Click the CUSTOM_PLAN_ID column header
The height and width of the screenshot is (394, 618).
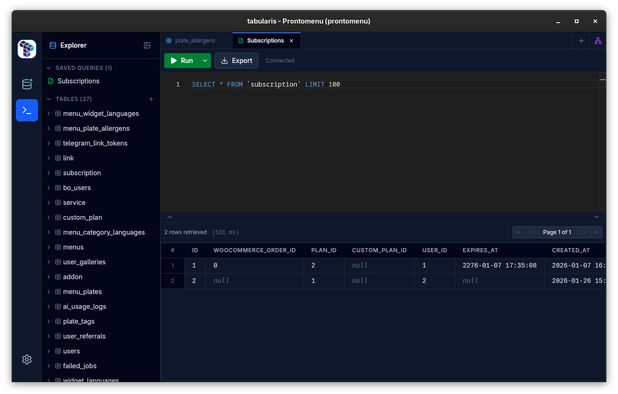(379, 250)
